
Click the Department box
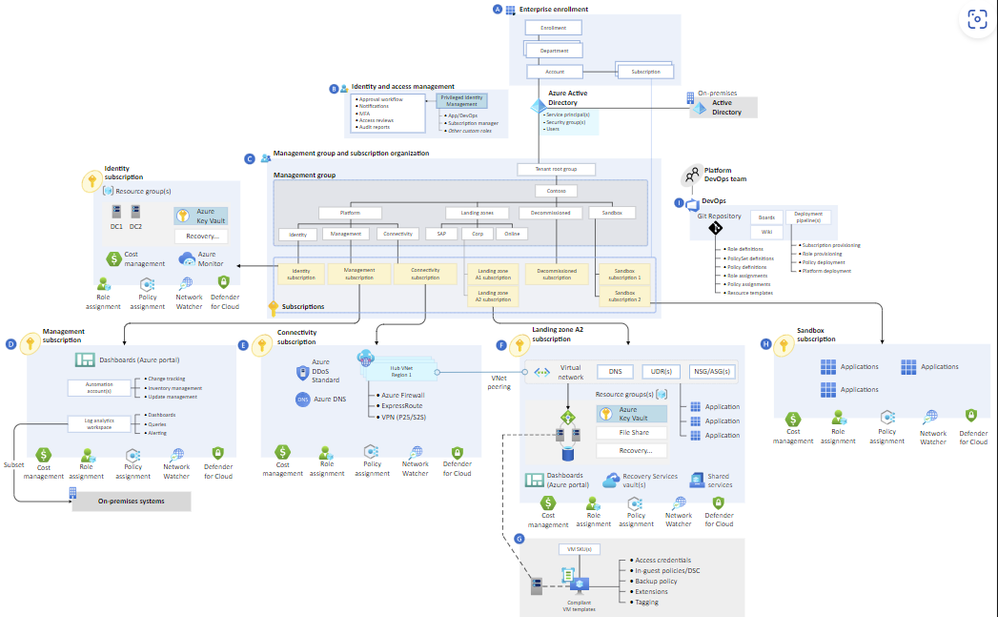[x=554, y=50]
